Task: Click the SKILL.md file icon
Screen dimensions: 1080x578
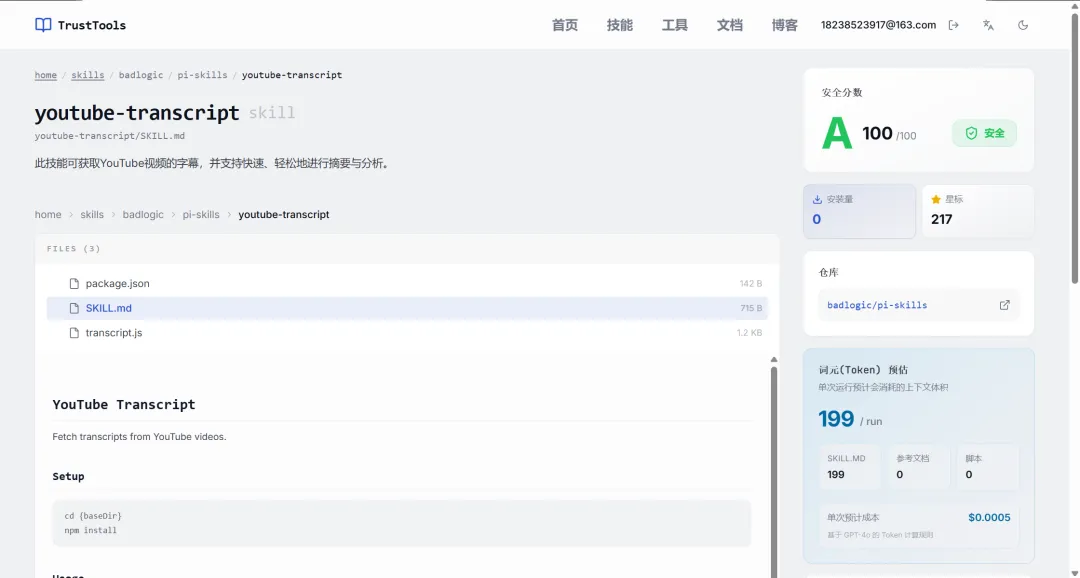Action: click(x=74, y=308)
